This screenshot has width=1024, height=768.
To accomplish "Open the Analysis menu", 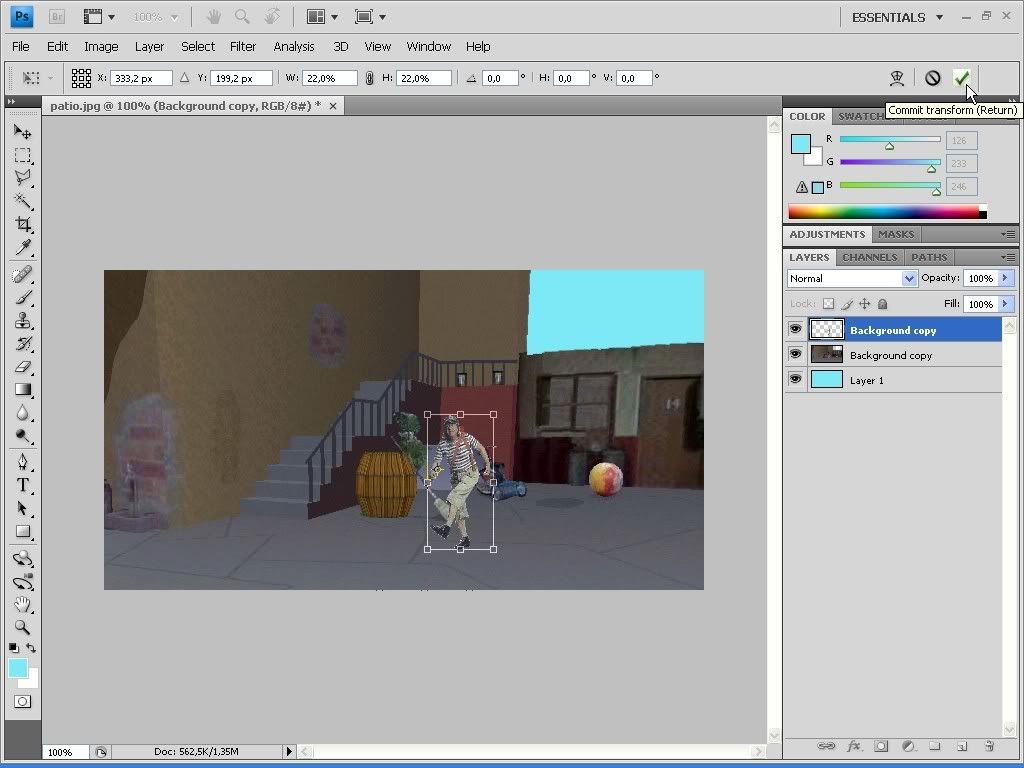I will [294, 46].
